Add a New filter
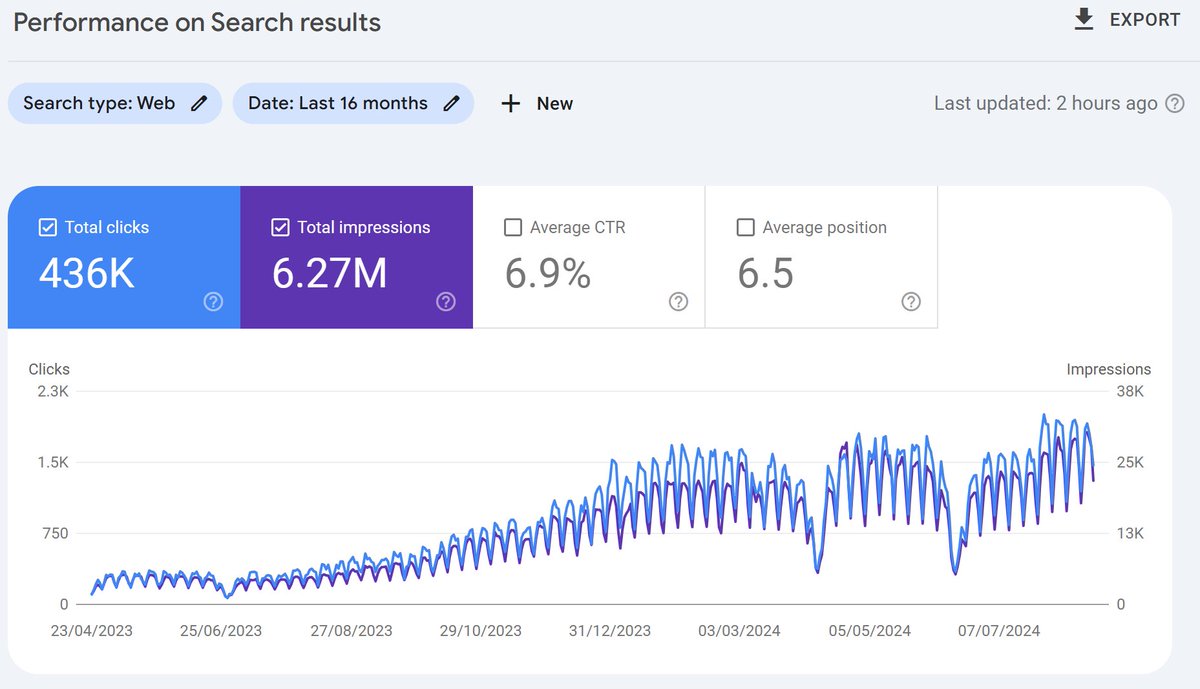1200x689 pixels. pos(537,103)
